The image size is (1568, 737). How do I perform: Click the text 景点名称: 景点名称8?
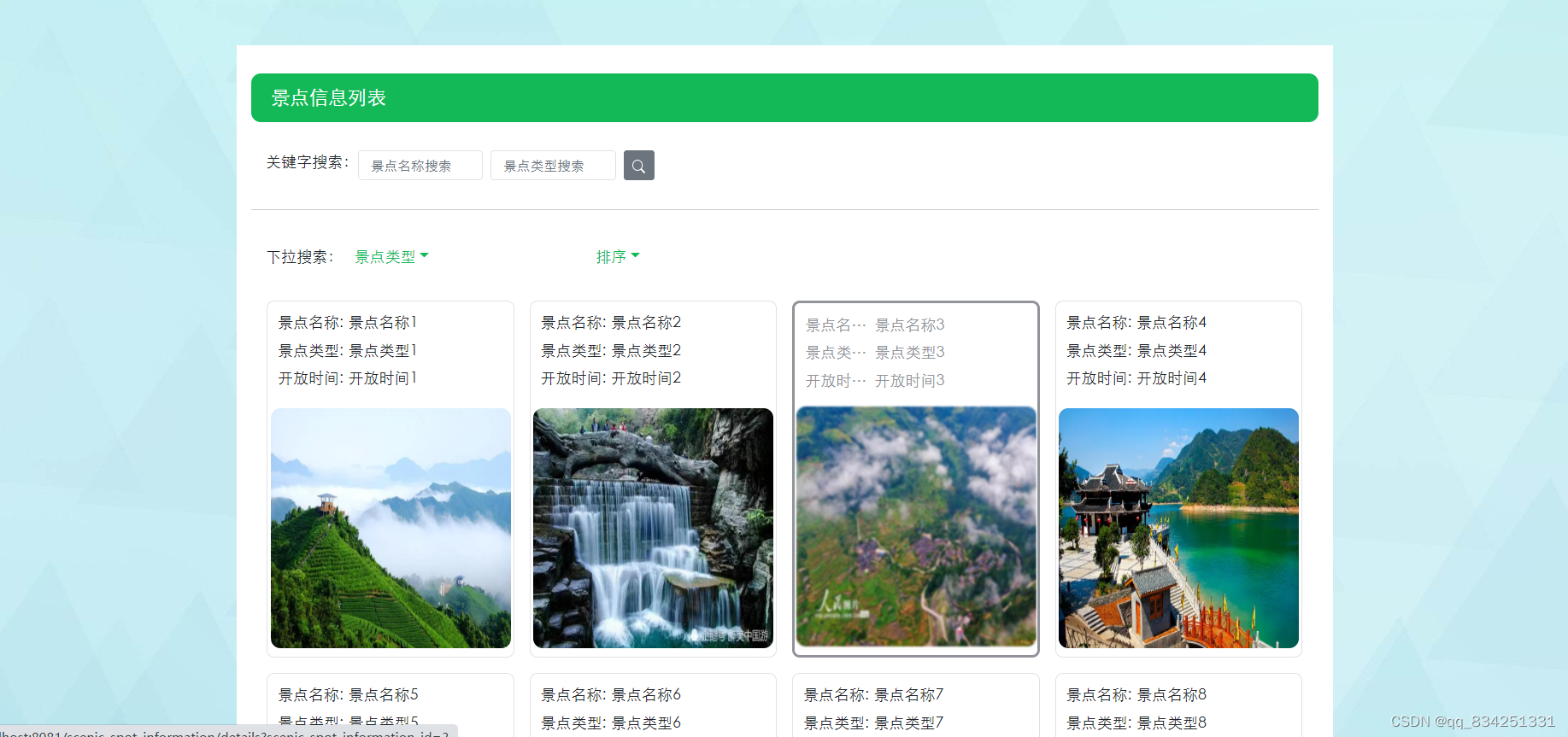click(1136, 695)
